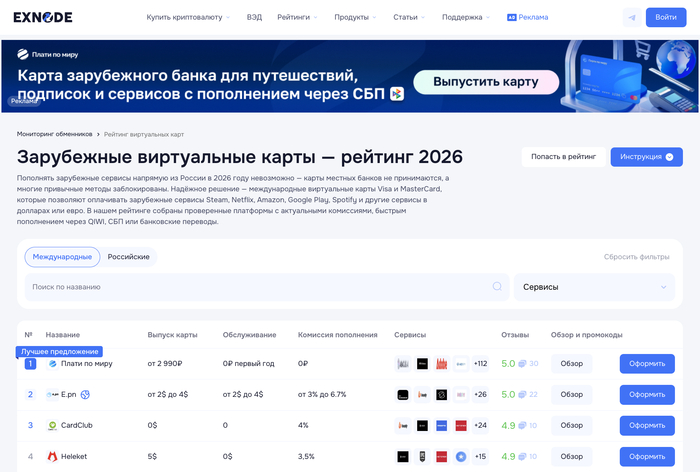Click the Мониторинг обменников breadcrumb link

point(54,134)
